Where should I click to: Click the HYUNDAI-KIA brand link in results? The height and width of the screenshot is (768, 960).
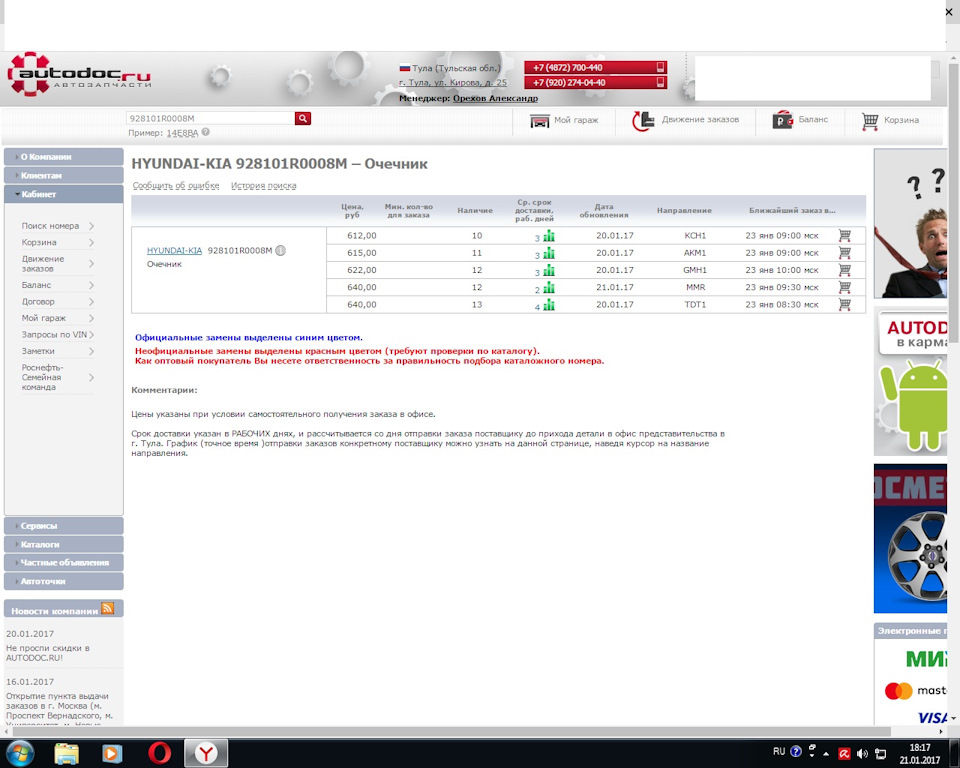tap(174, 250)
